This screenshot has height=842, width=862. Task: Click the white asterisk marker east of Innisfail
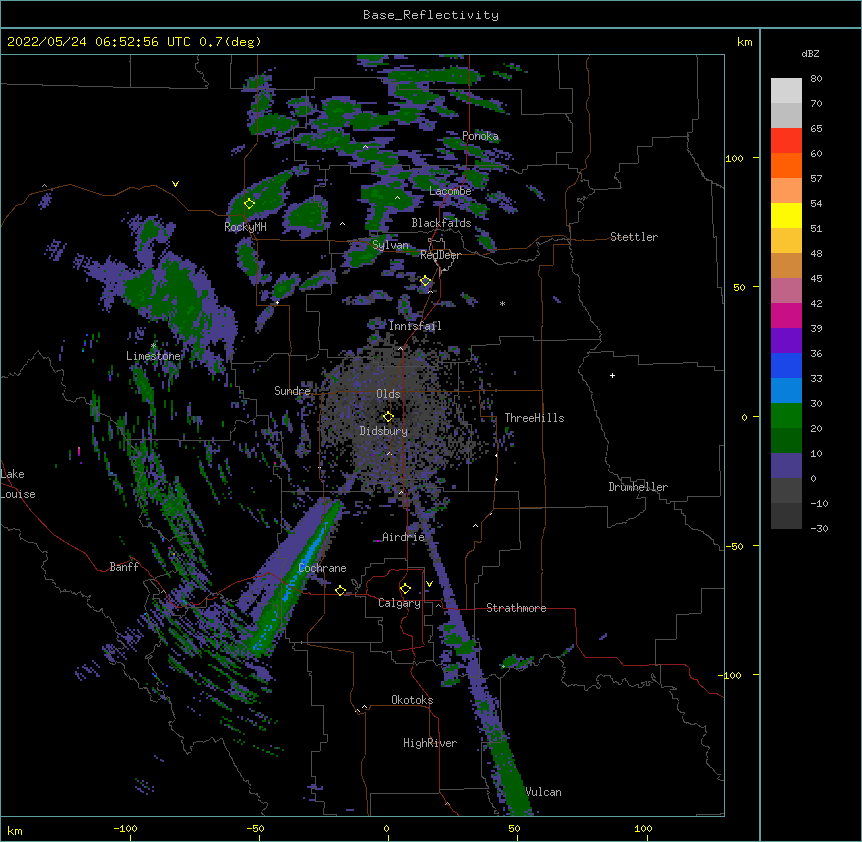click(x=502, y=303)
